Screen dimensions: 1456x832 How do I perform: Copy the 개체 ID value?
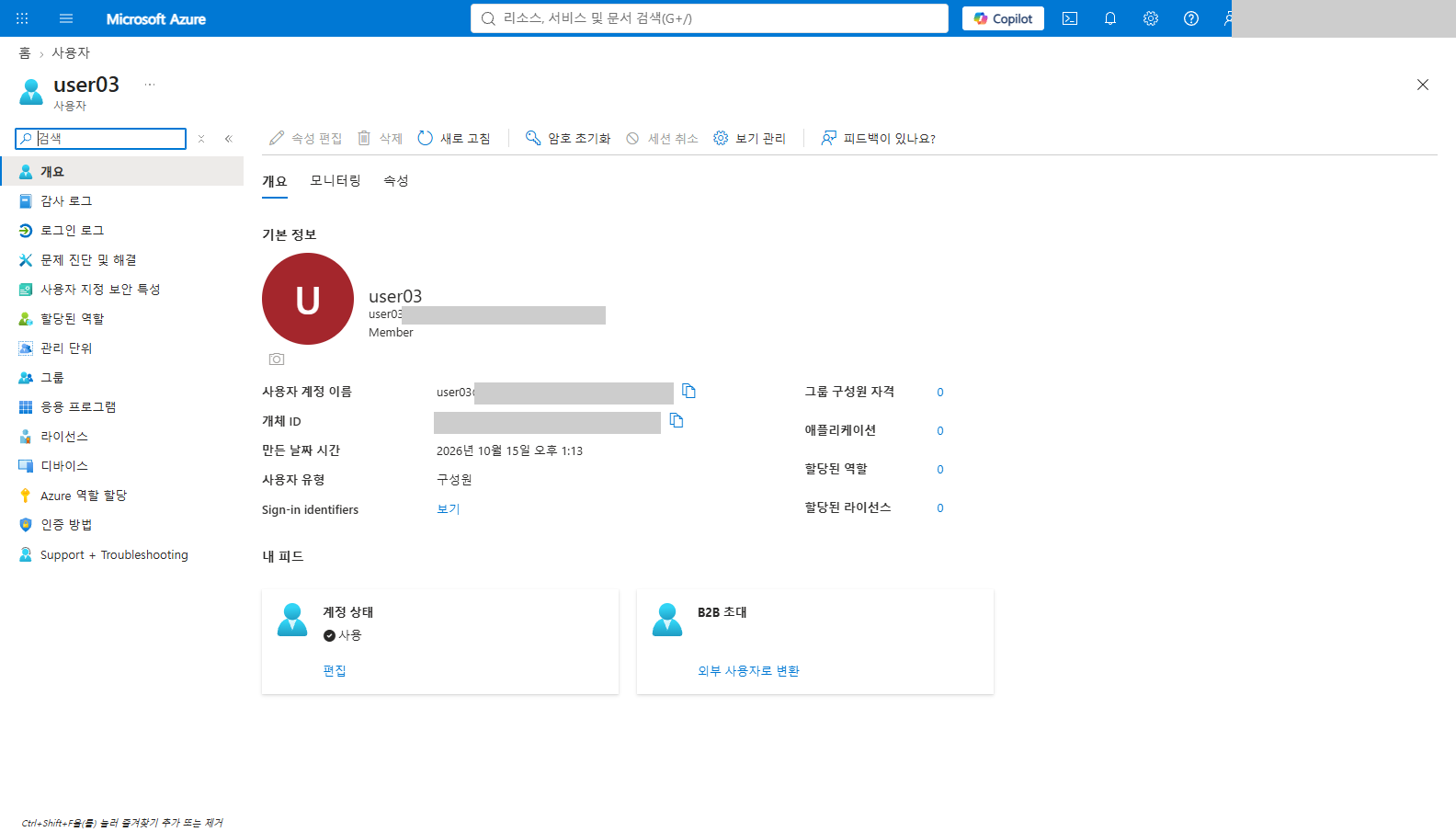point(677,421)
